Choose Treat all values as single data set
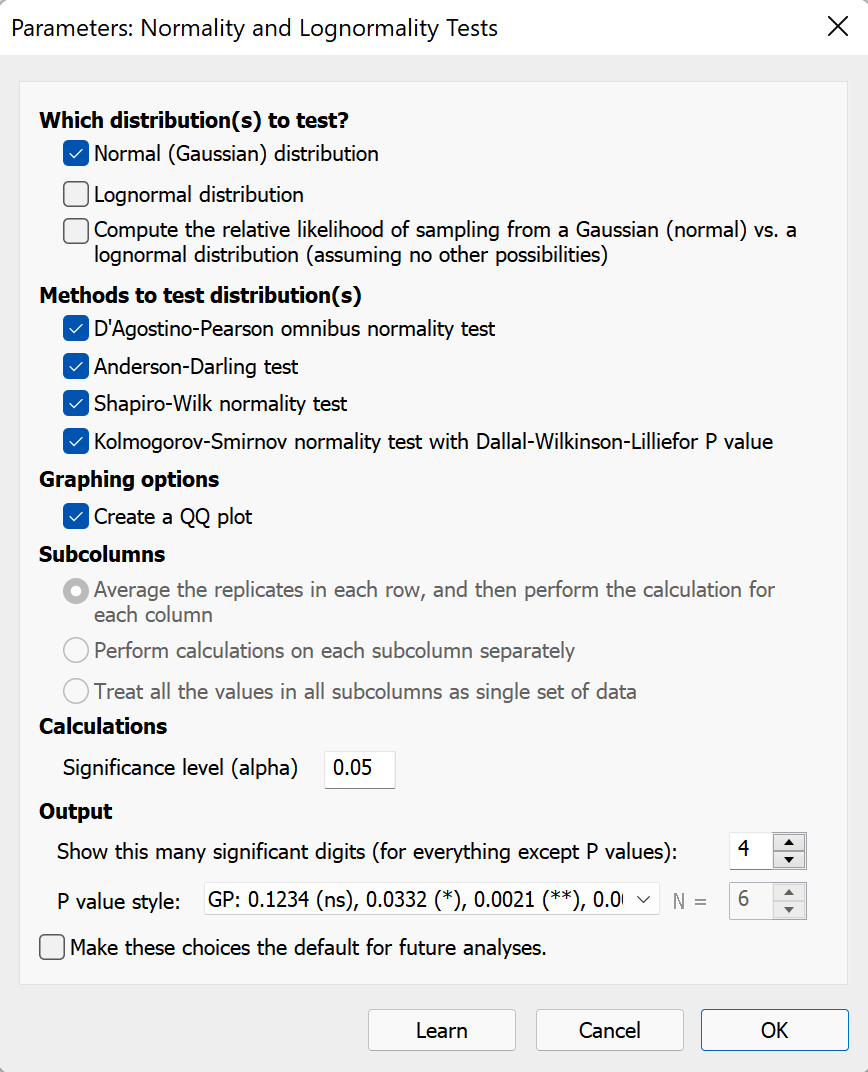This screenshot has width=868, height=1072. [x=75, y=689]
